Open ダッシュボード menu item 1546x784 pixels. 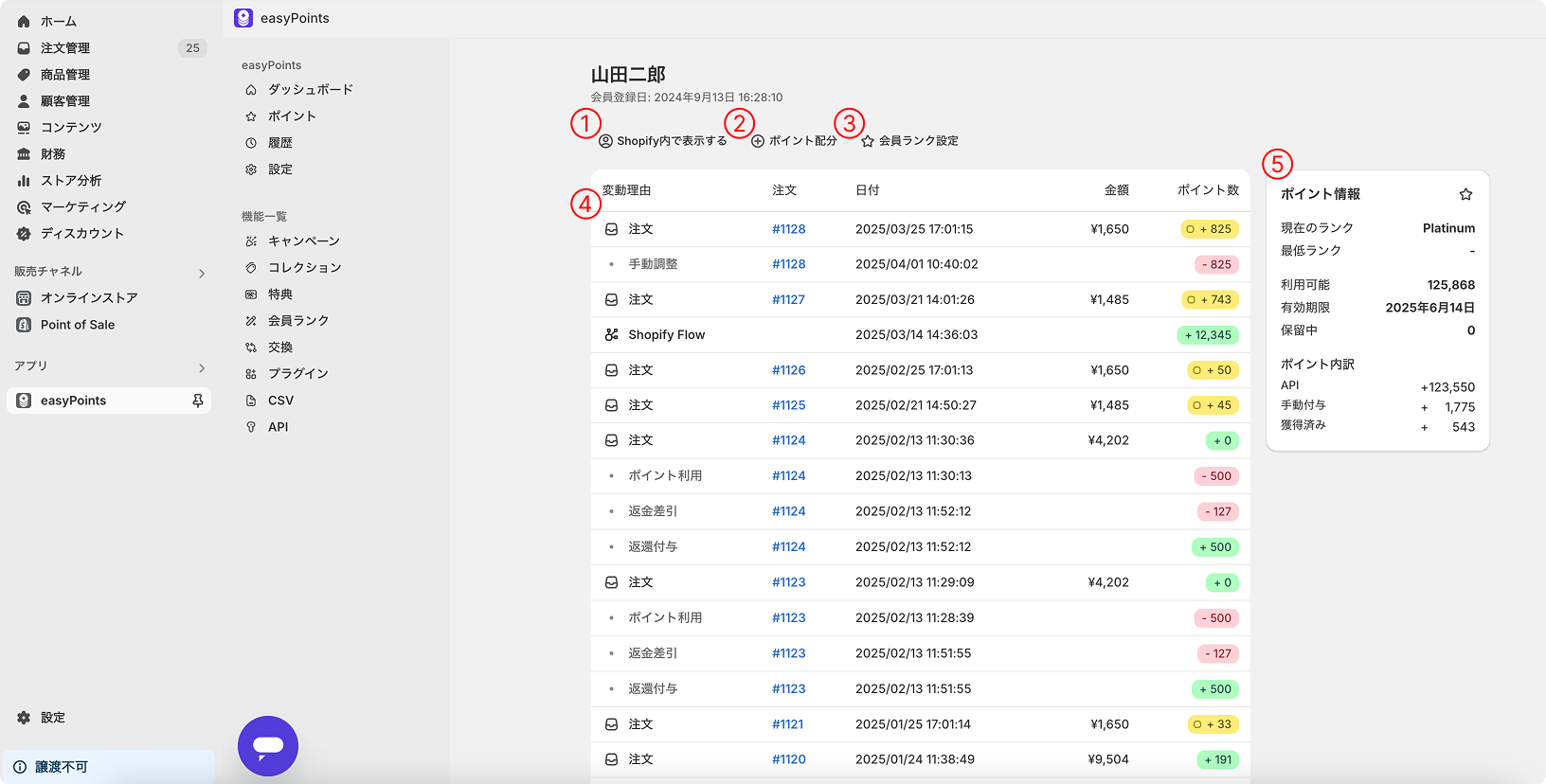311,89
